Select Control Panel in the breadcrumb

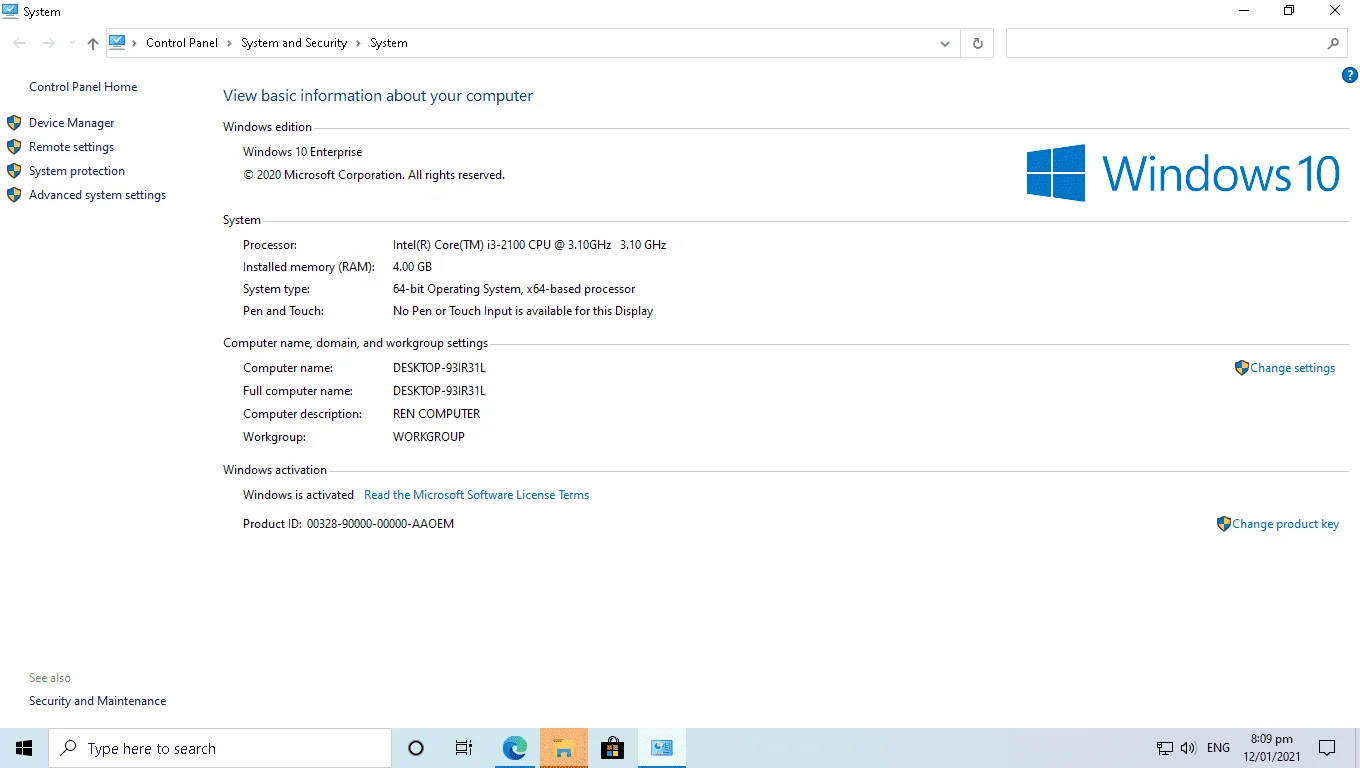coord(182,43)
